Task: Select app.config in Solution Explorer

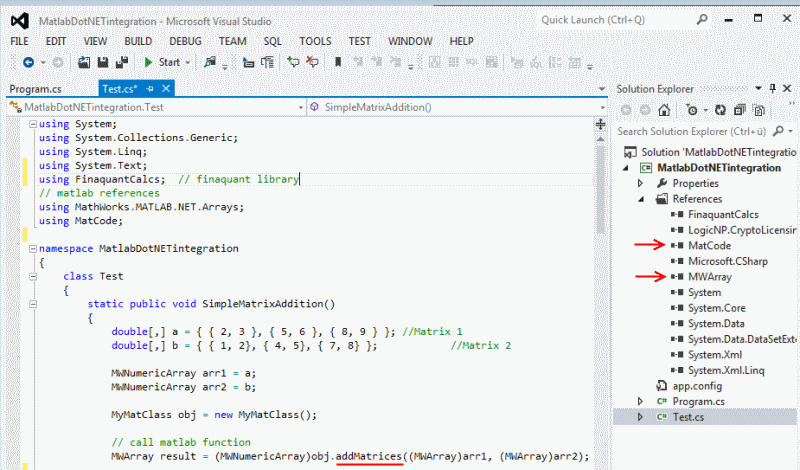Action: click(x=697, y=386)
